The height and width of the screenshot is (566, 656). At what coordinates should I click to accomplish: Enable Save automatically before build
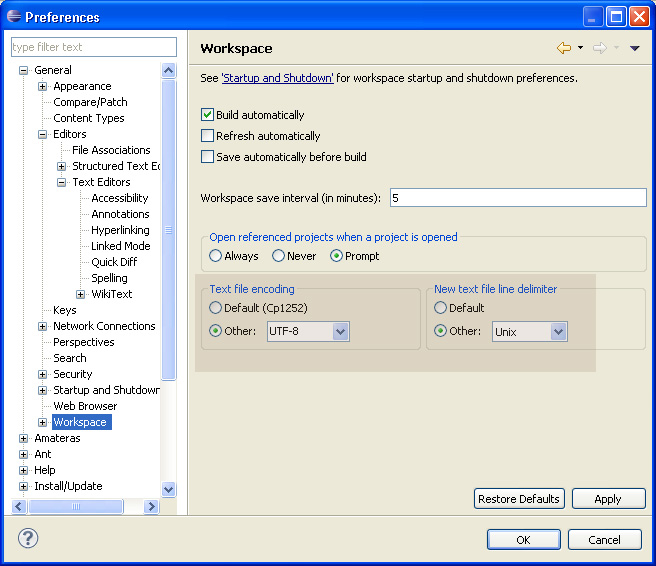[x=208, y=157]
